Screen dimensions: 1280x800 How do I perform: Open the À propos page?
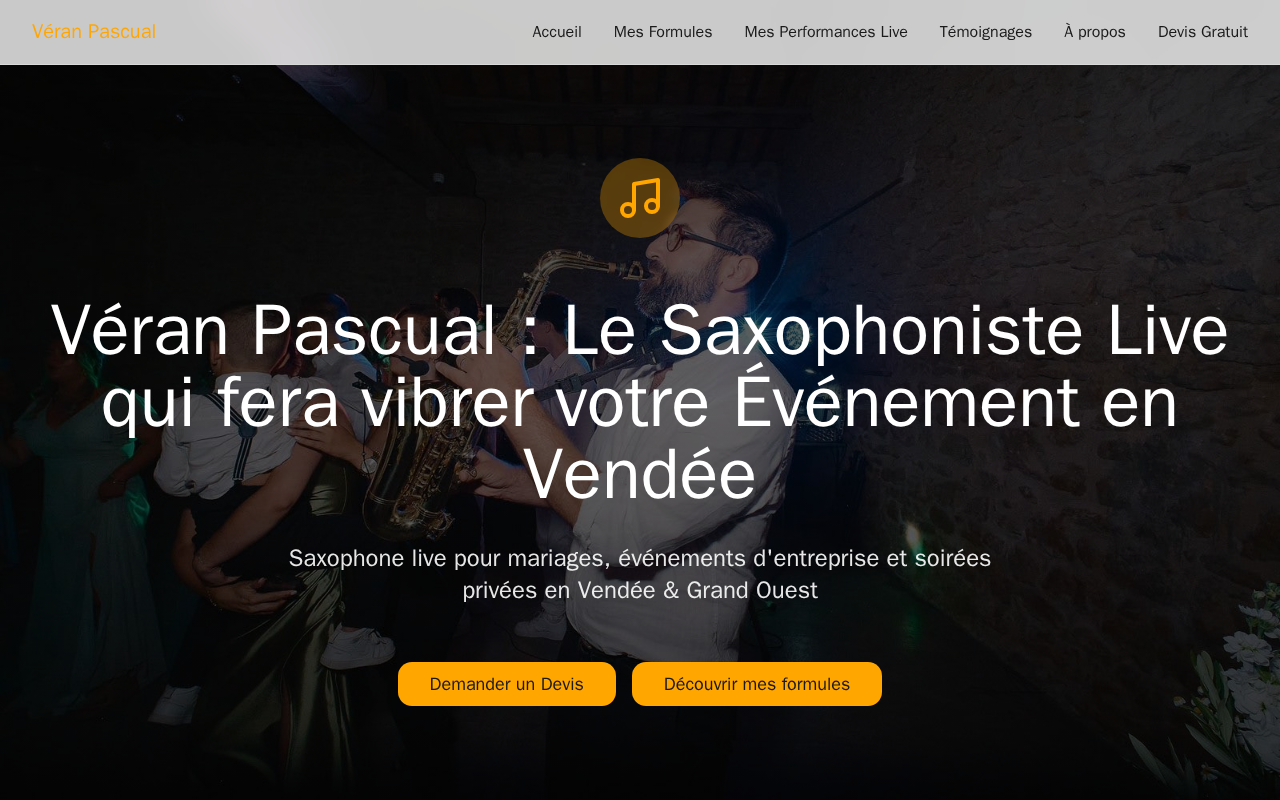pyautogui.click(x=1095, y=32)
